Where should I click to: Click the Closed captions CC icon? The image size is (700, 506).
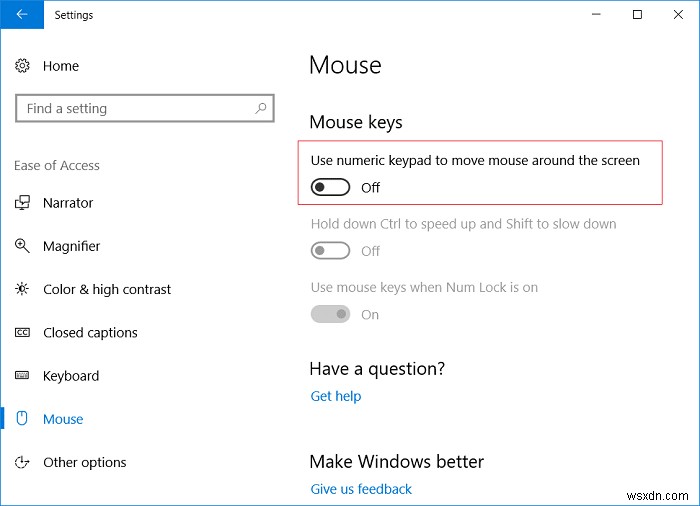(22, 333)
